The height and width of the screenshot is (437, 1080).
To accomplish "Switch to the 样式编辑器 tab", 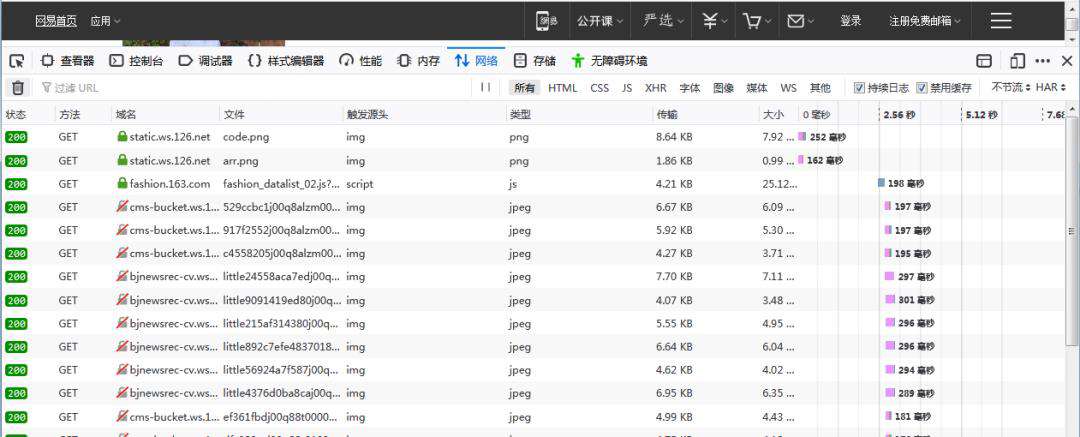I will [287, 61].
